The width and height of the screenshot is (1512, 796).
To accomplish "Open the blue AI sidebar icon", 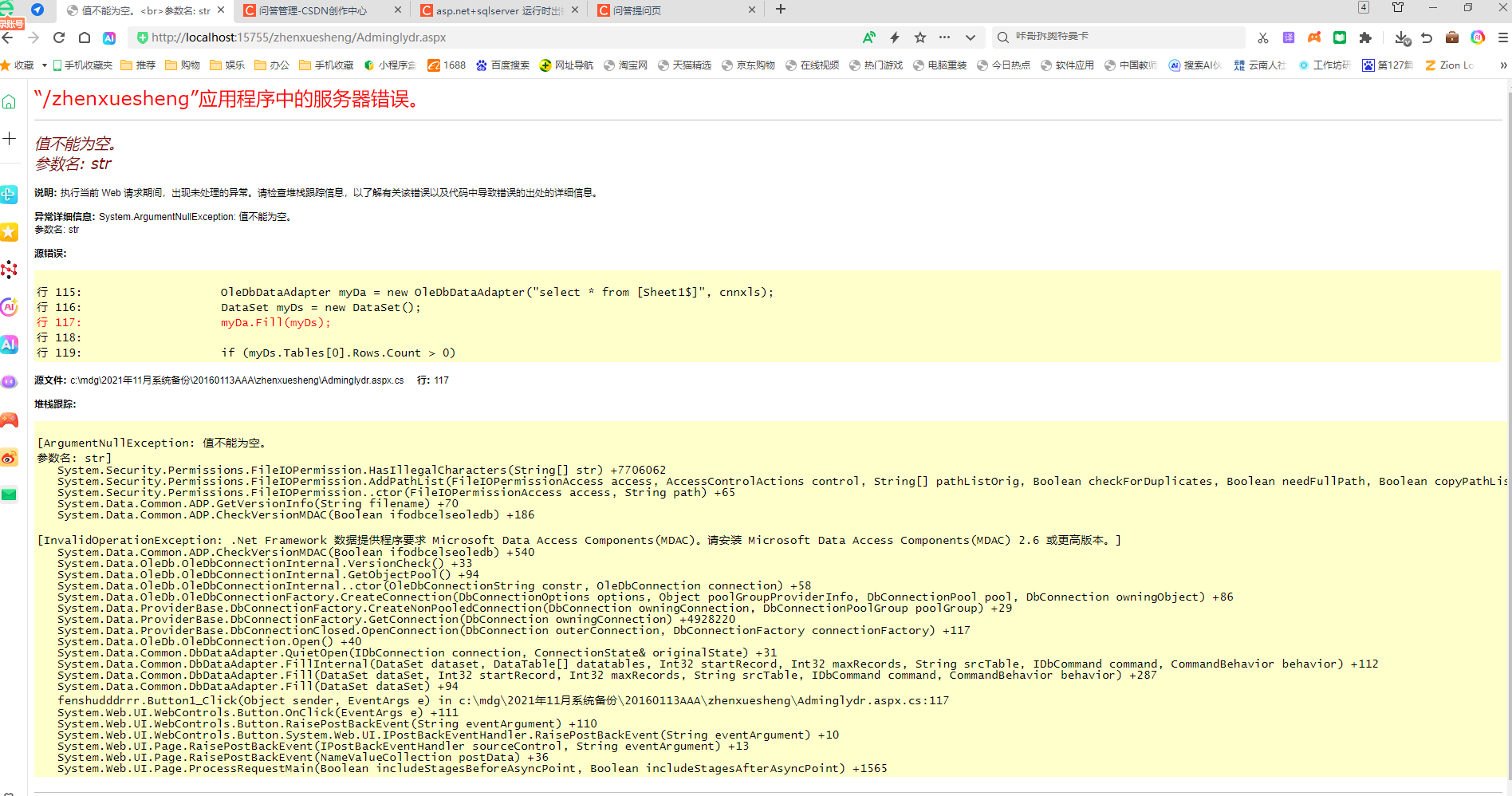I will 10,344.
